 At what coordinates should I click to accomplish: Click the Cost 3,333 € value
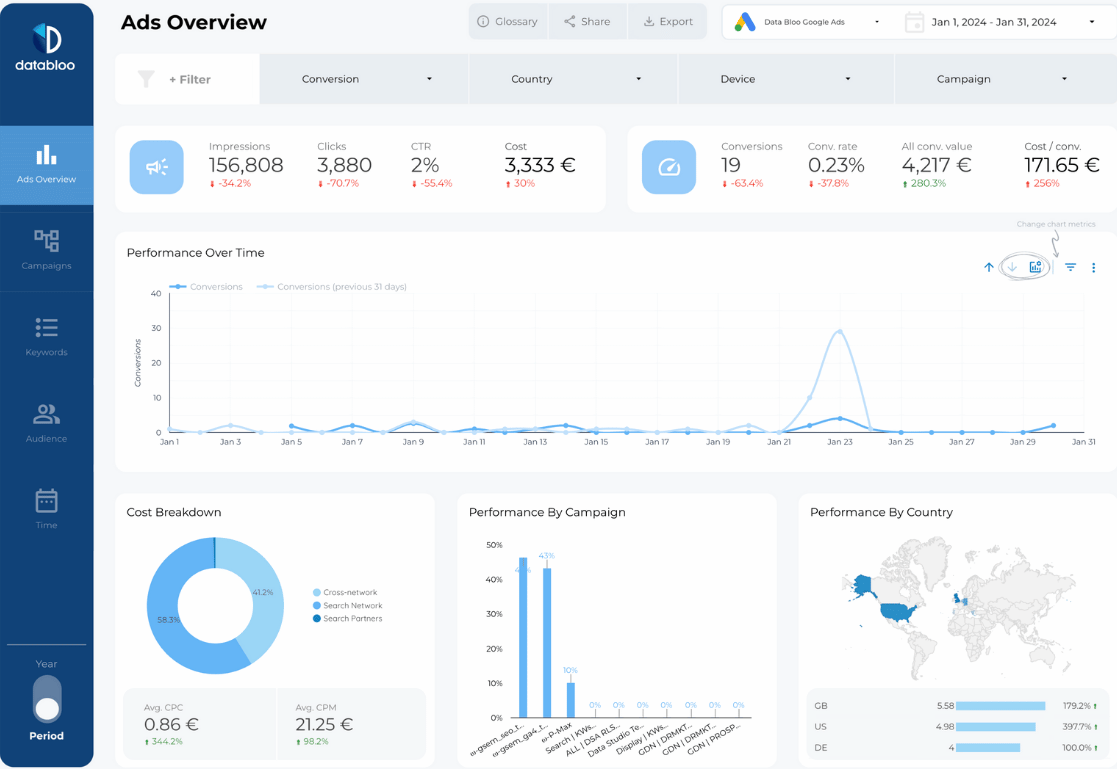click(x=540, y=165)
